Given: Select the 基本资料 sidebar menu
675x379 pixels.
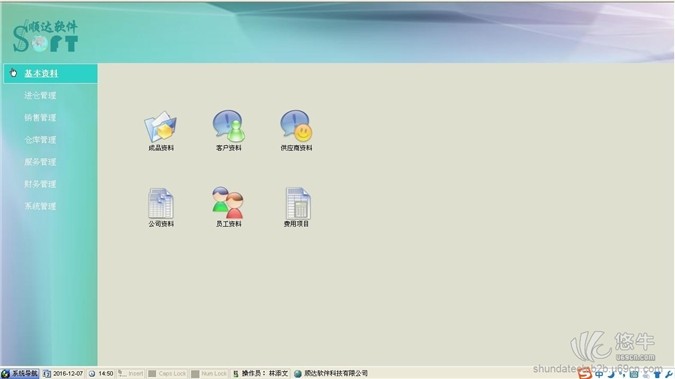Looking at the screenshot, I should coord(50,74).
